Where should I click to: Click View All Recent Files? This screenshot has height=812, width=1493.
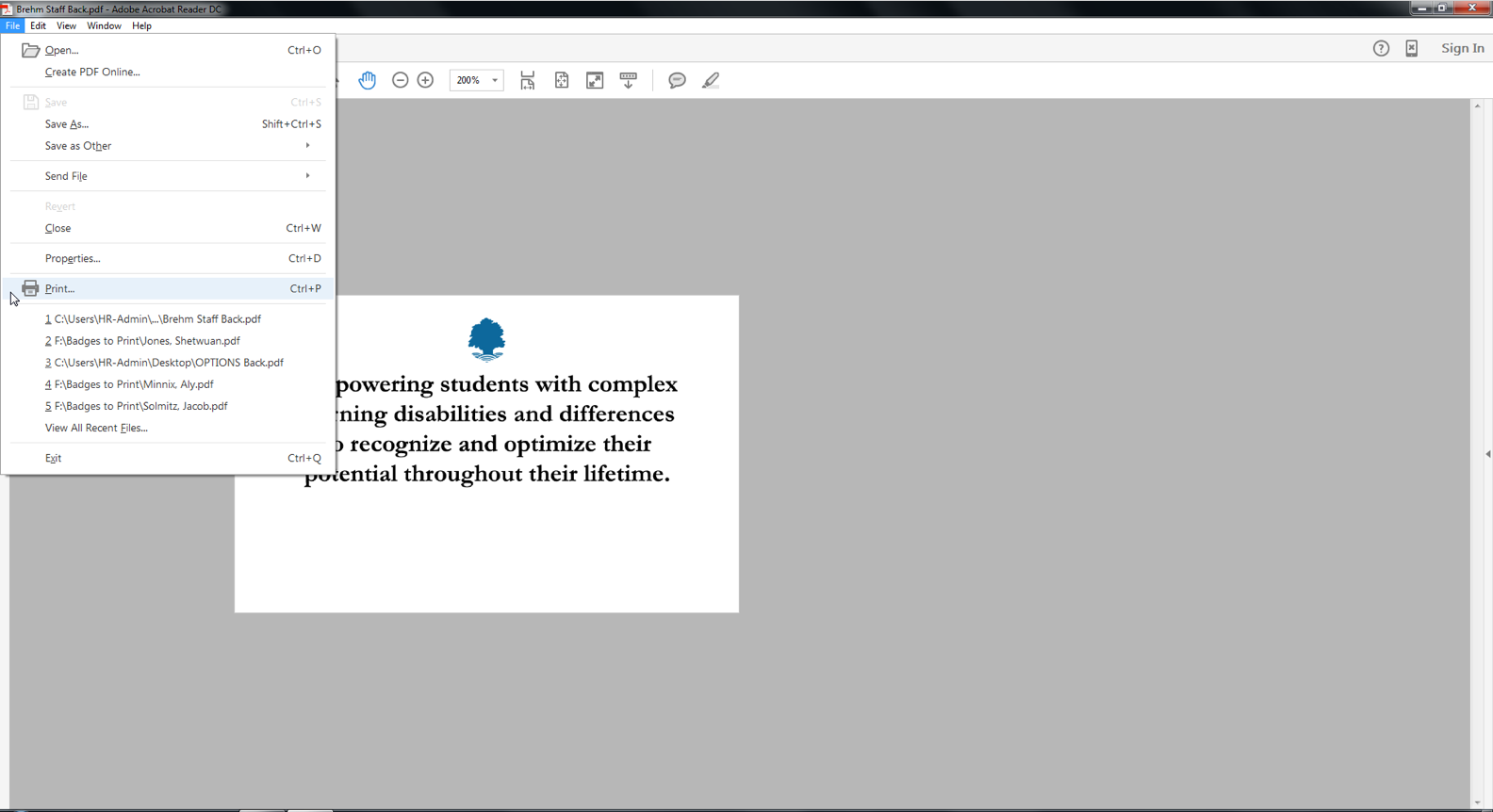click(96, 428)
